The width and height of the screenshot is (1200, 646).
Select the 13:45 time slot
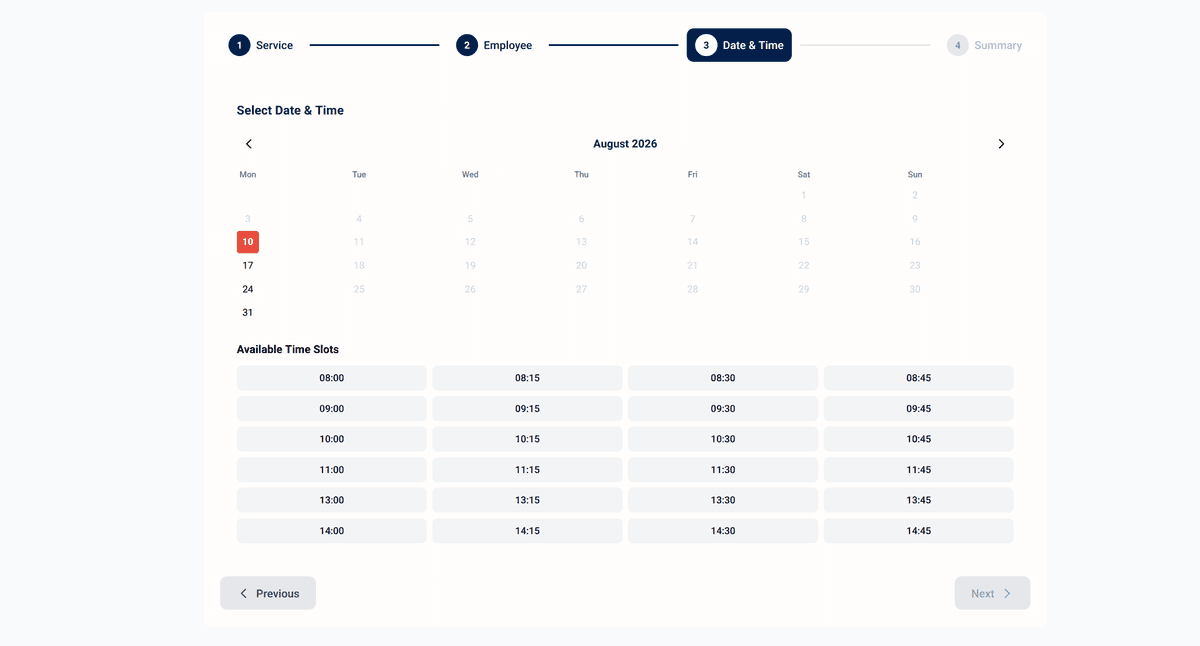pos(919,500)
